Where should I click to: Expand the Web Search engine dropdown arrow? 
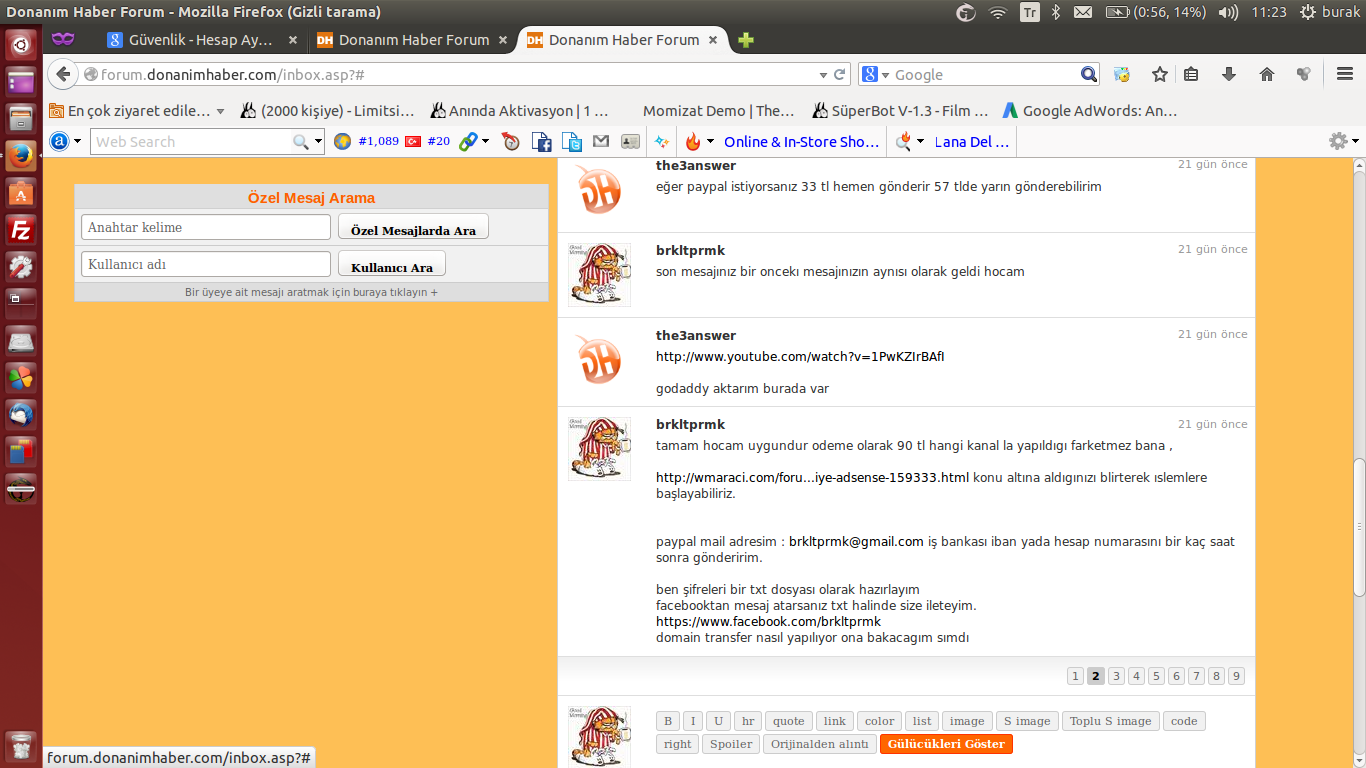[319, 142]
